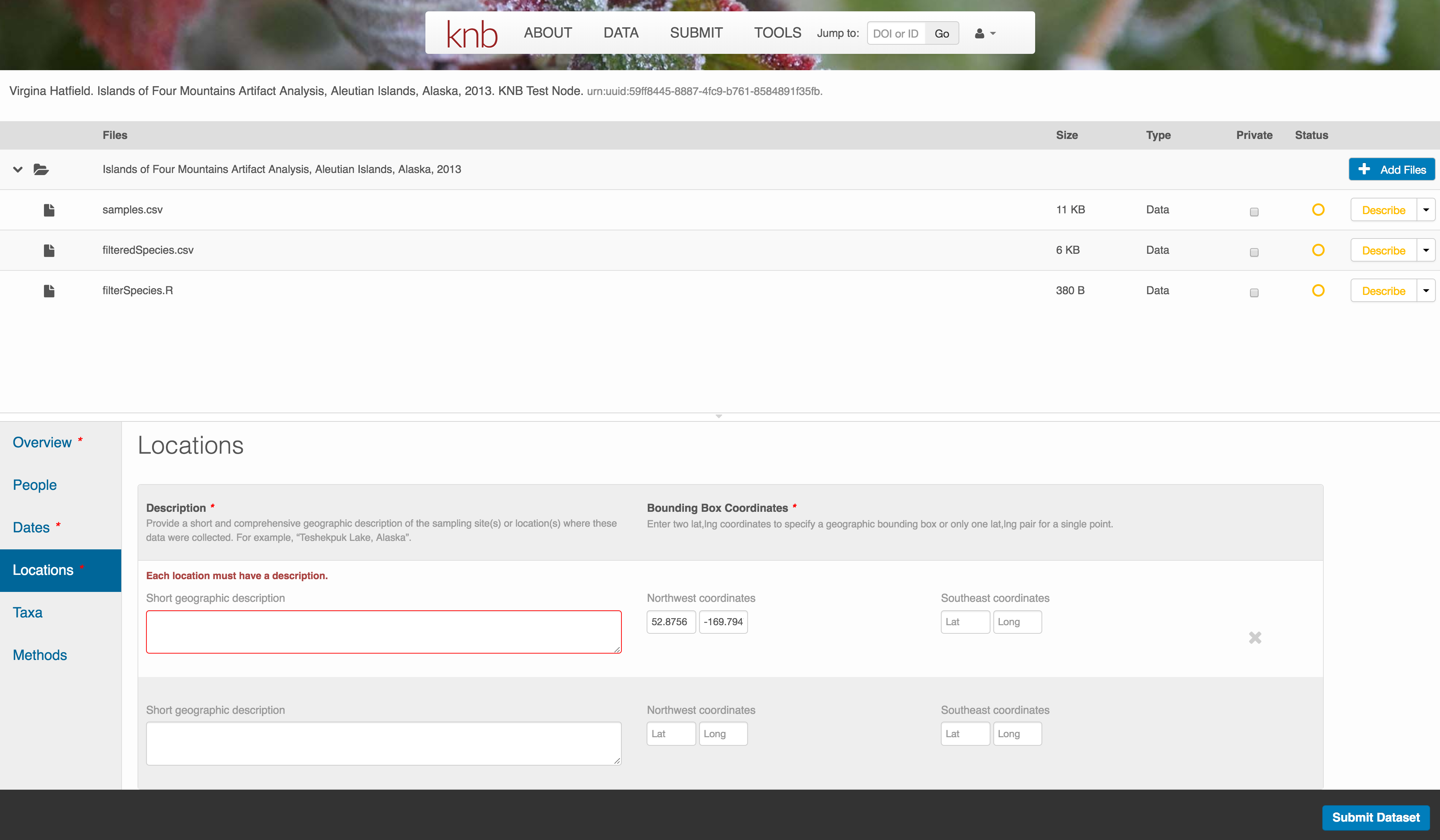Click the Go button
Screen dimensions: 1440x840
pos(942,34)
